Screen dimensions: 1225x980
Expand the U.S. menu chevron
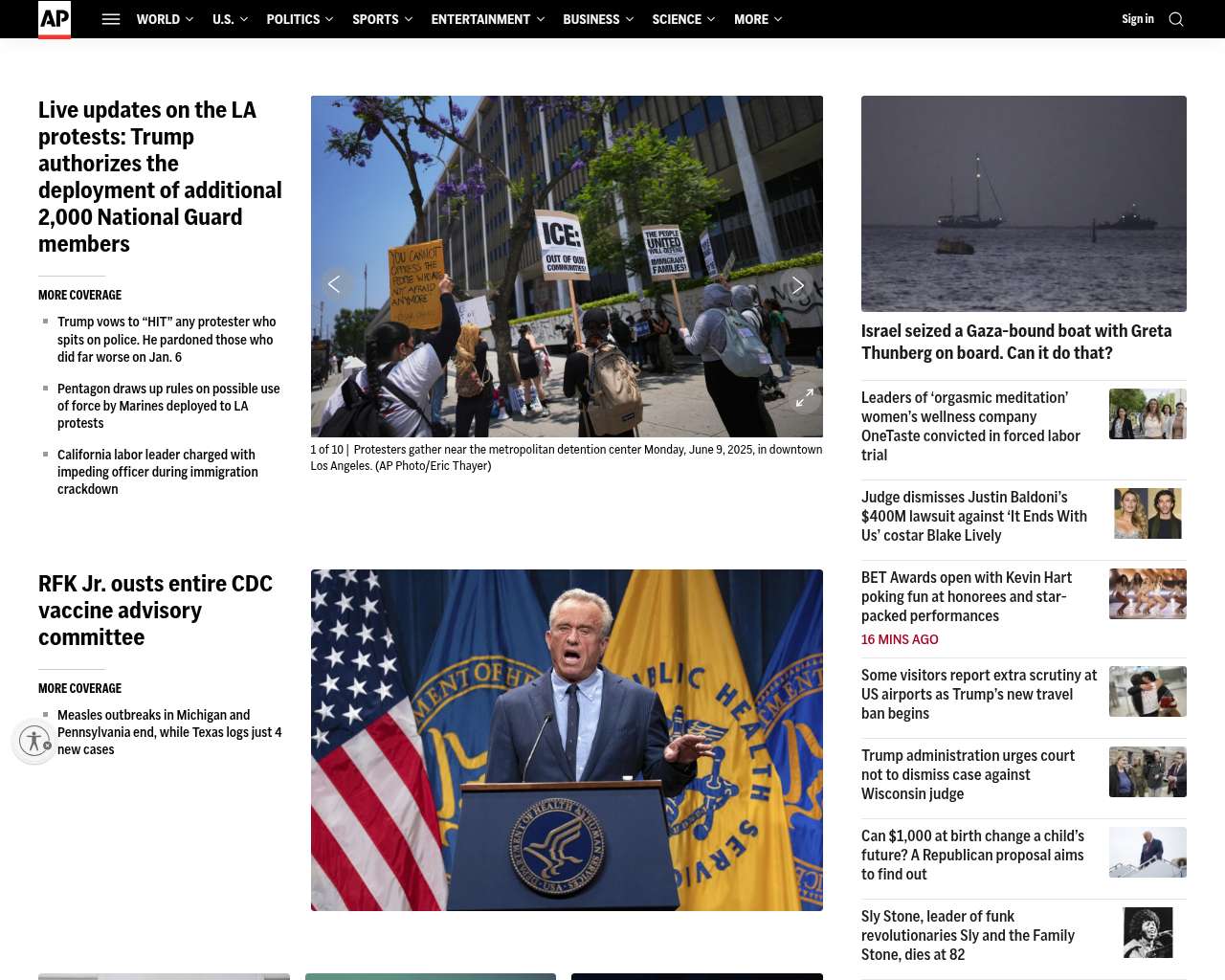coord(244,19)
